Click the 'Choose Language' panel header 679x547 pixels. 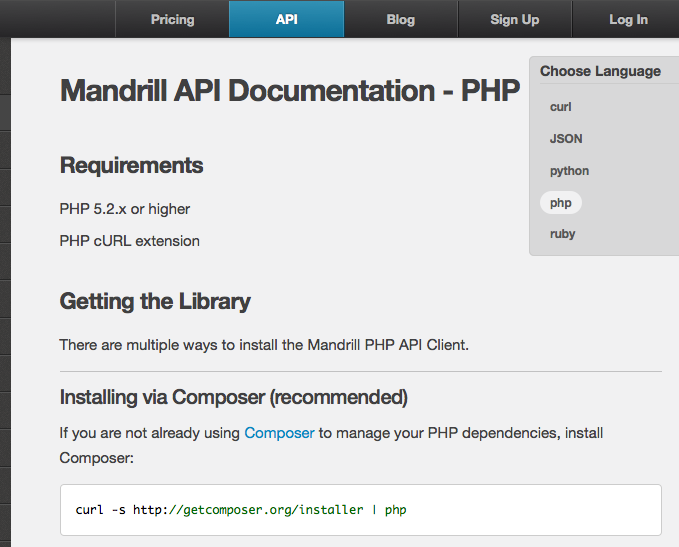click(x=600, y=71)
